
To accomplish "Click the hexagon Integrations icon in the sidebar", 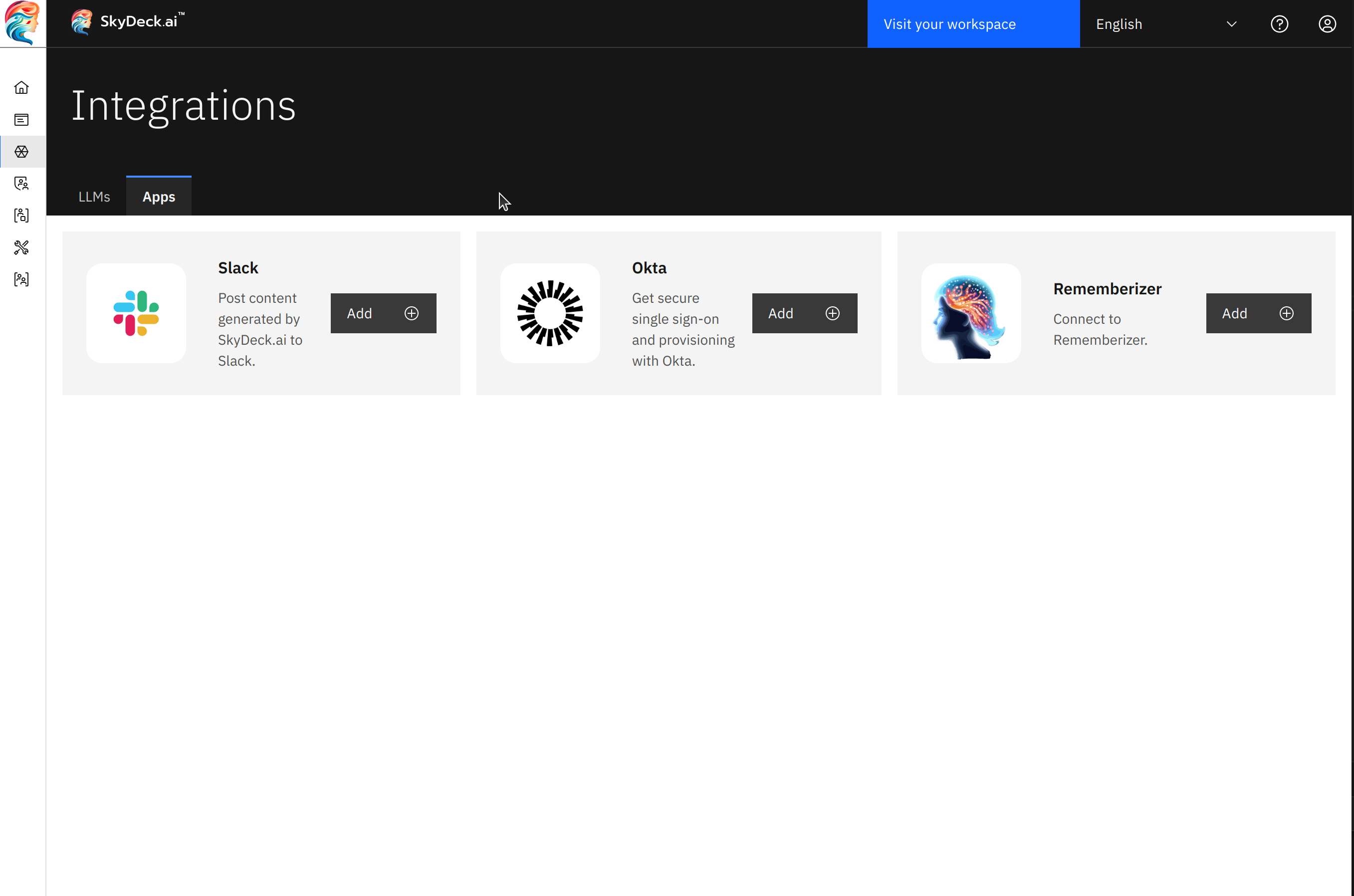I will [x=21, y=152].
